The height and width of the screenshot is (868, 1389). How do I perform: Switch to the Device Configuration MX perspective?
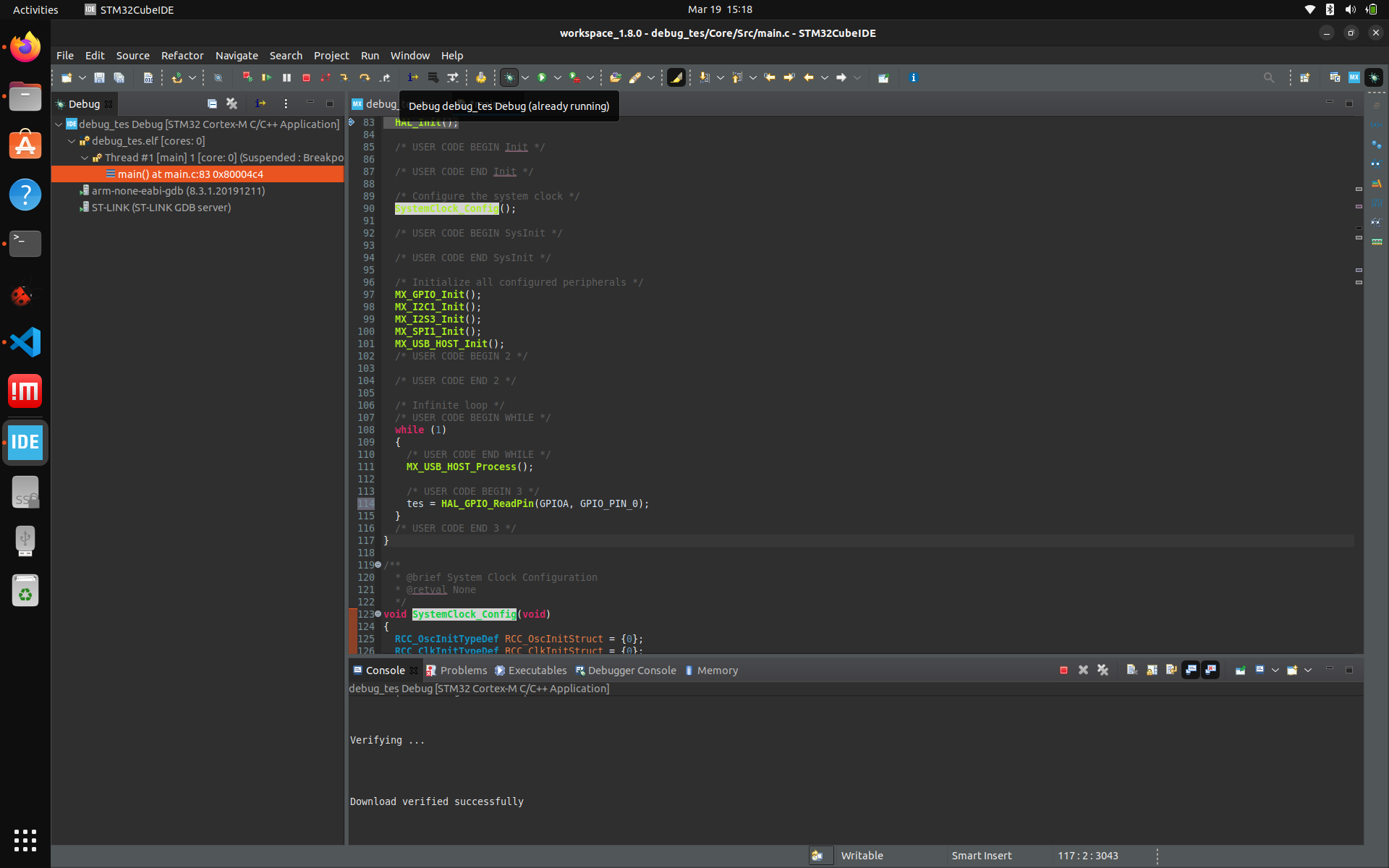tap(1354, 77)
